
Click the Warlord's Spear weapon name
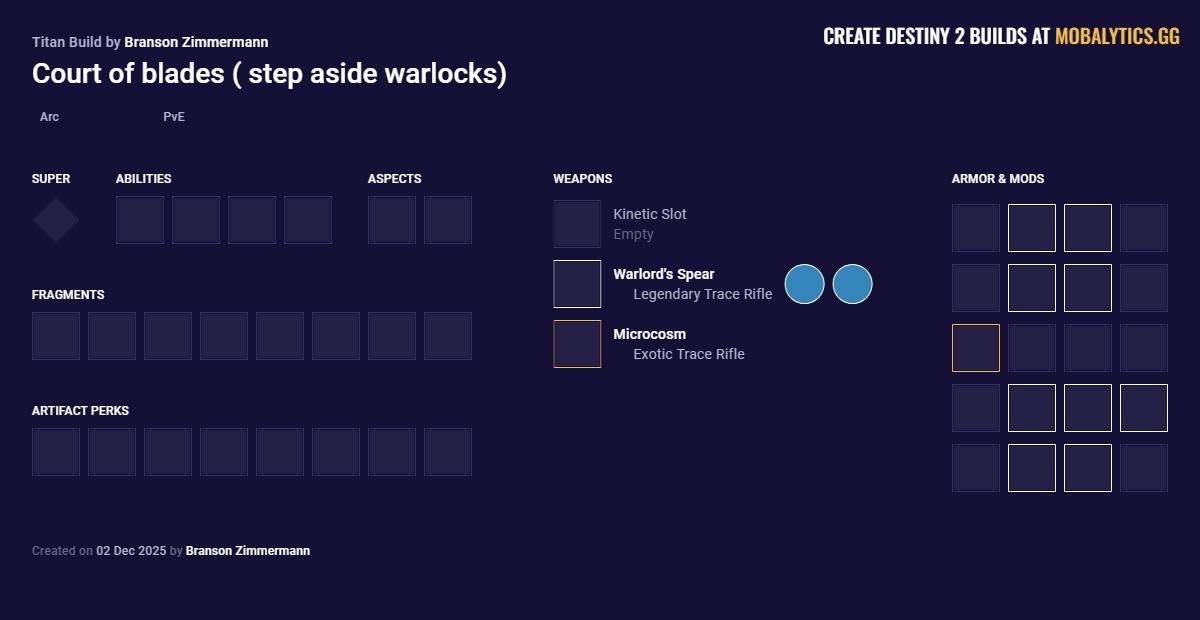pos(664,274)
